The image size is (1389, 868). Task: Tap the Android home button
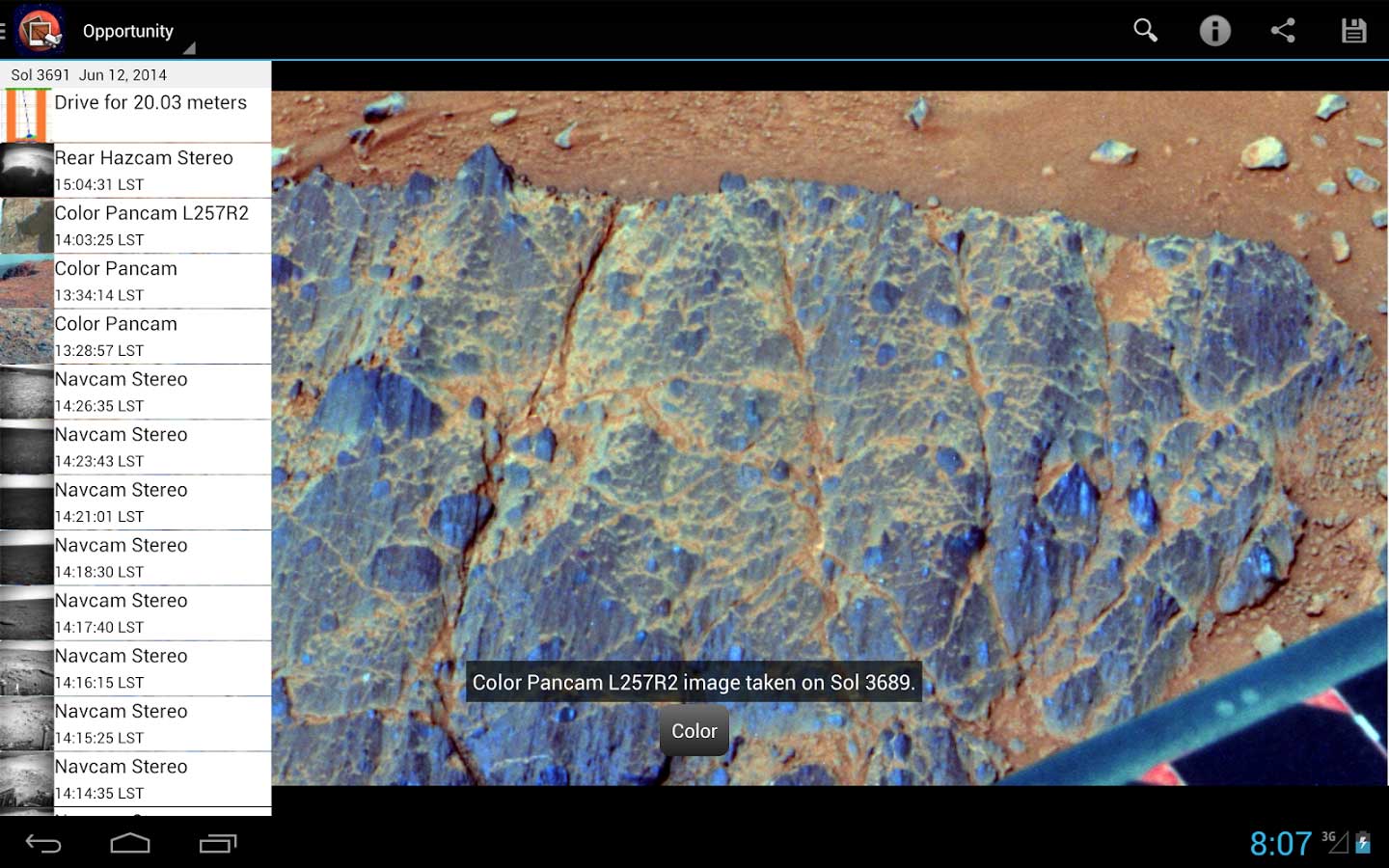click(x=130, y=844)
